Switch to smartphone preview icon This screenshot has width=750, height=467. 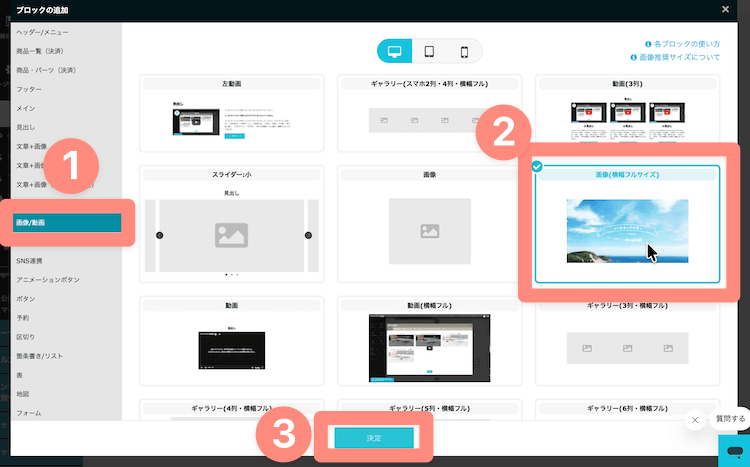(464, 51)
